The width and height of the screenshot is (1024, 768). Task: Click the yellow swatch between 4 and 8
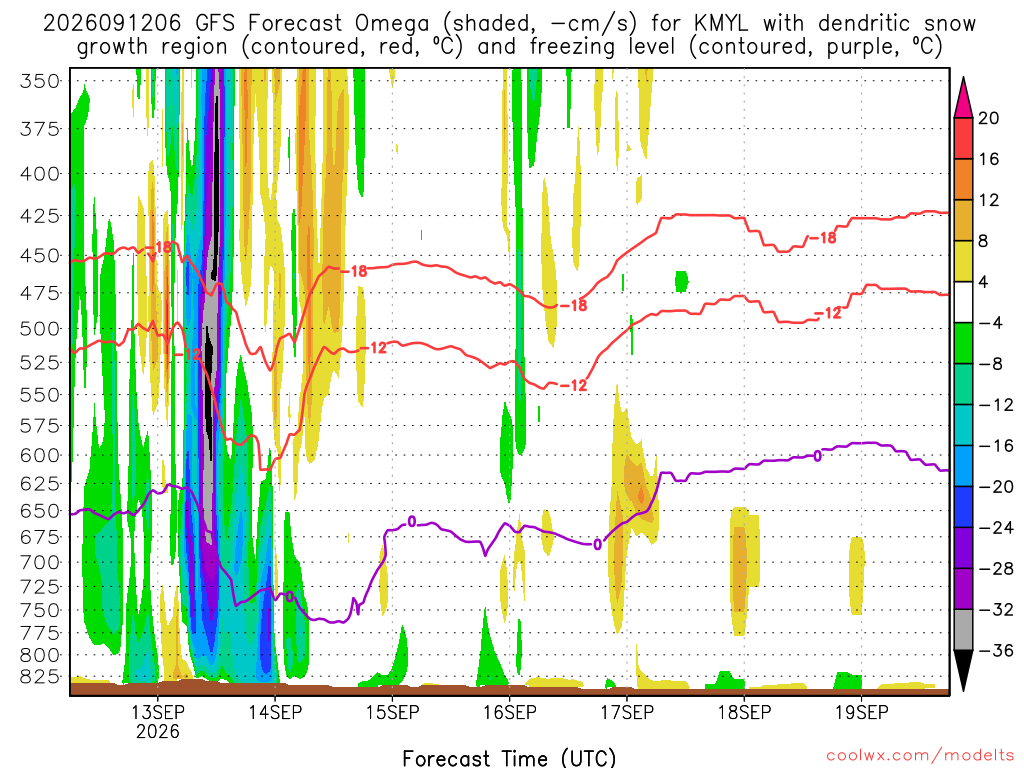[x=963, y=261]
